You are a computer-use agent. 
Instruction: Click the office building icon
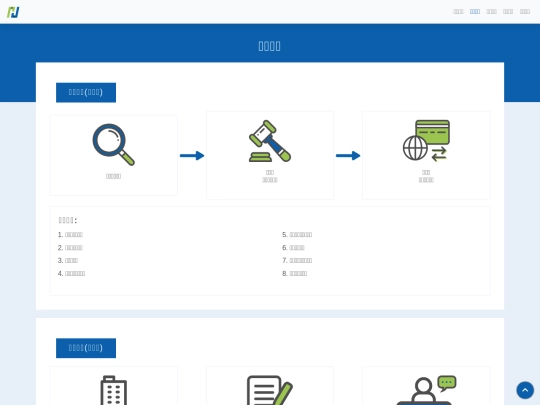tap(114, 390)
